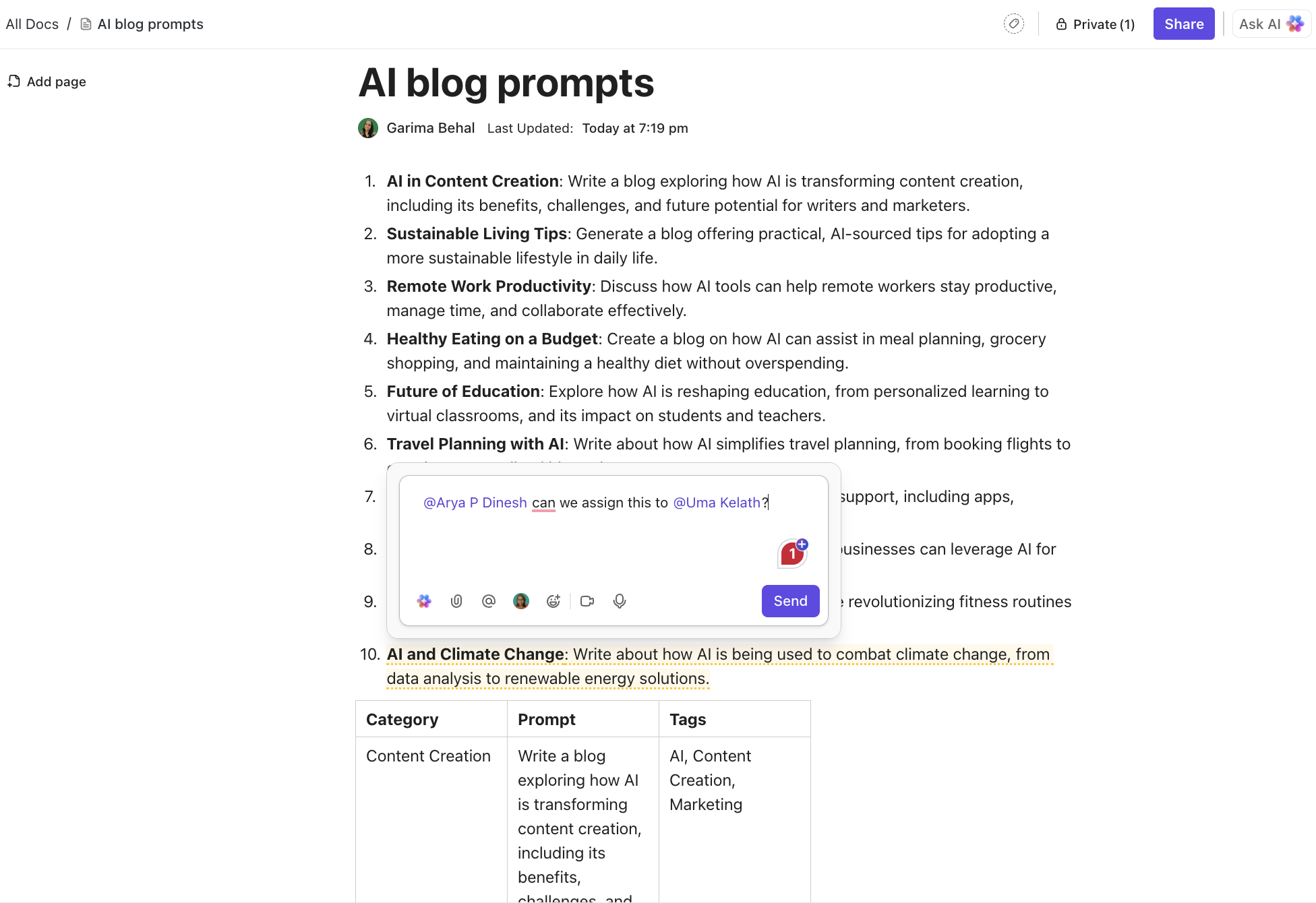The image size is (1316, 903).
Task: Click the @Arya P Dinesh mention
Action: (x=475, y=503)
